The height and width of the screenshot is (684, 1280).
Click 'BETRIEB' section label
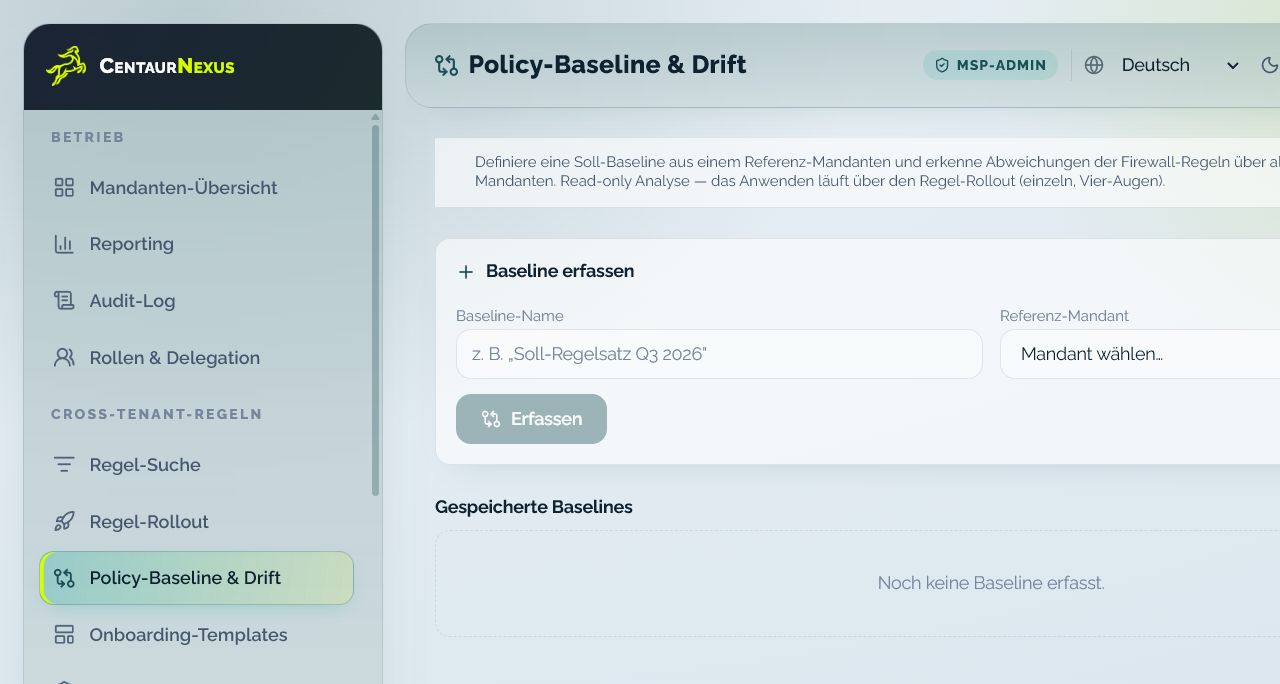pyautogui.click(x=88, y=137)
